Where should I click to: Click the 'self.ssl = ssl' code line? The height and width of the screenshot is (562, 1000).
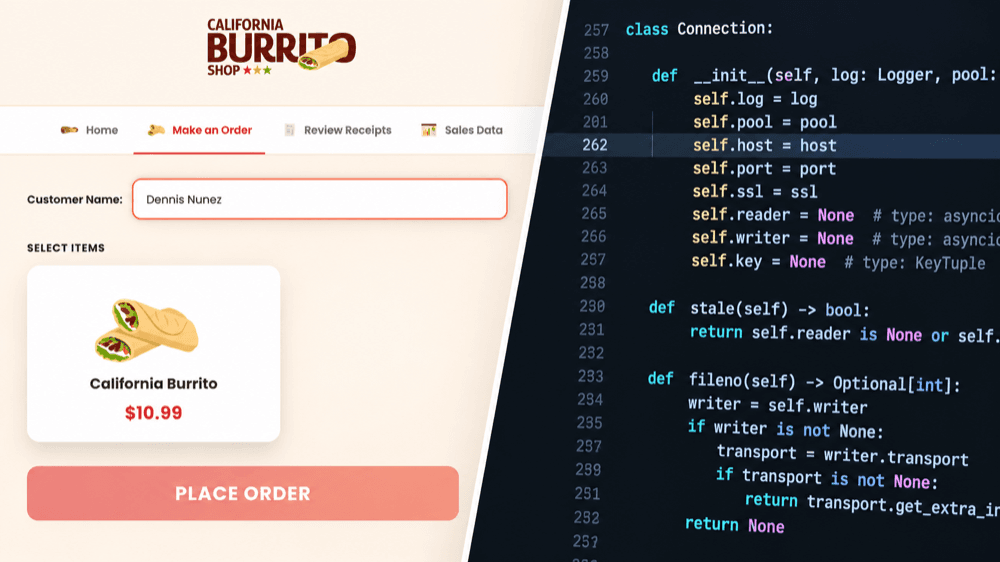pyautogui.click(x=754, y=191)
